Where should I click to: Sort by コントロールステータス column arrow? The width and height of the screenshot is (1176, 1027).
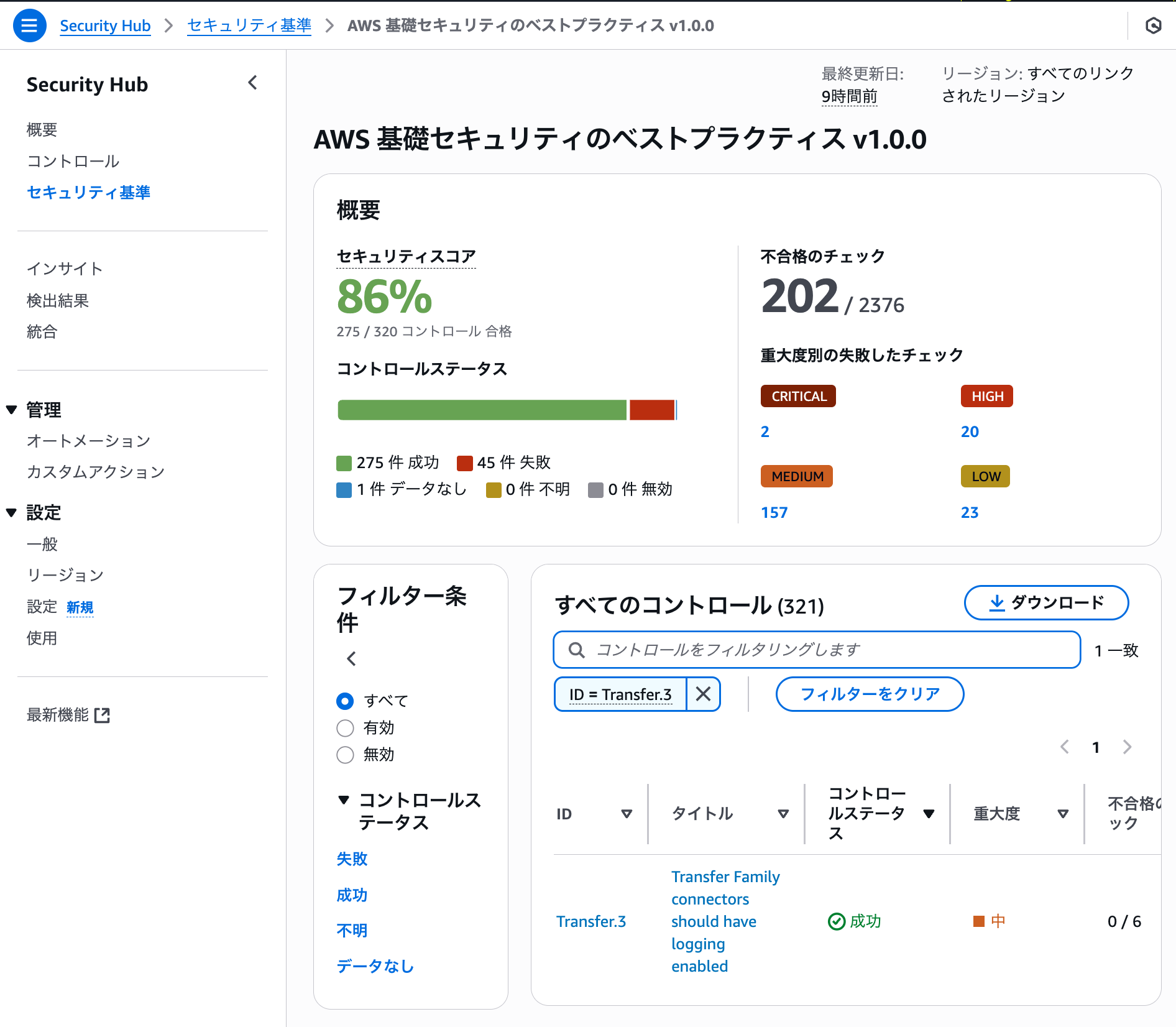(929, 814)
